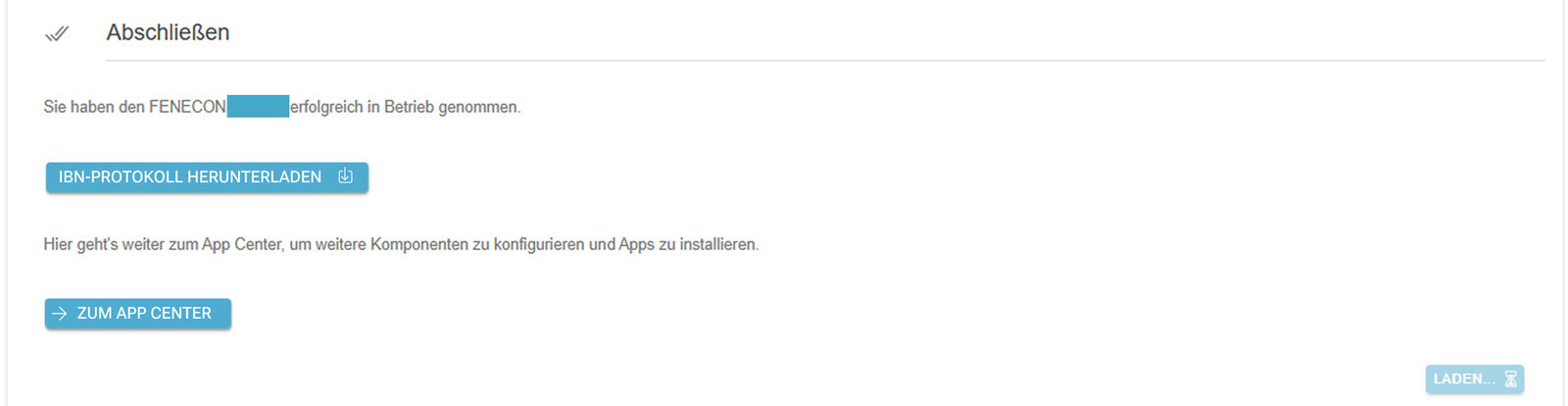1568x406 pixels.
Task: Click the double checkmark icon beside Abschließen
Action: click(57, 34)
